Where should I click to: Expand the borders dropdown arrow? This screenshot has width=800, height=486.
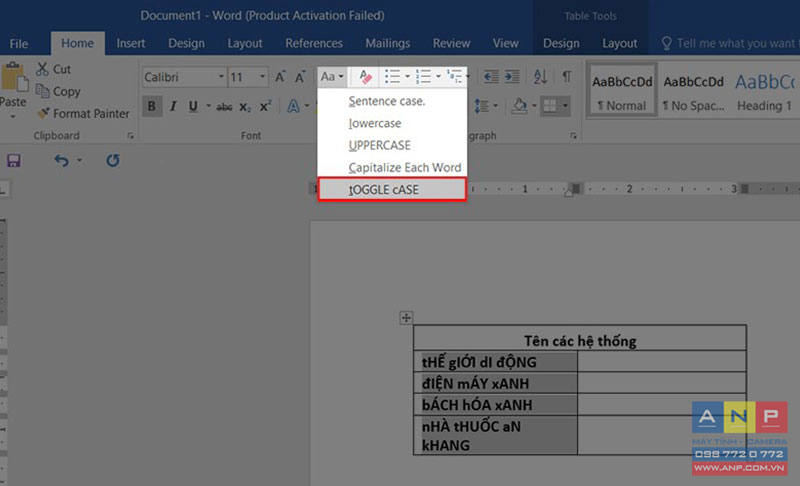565,106
